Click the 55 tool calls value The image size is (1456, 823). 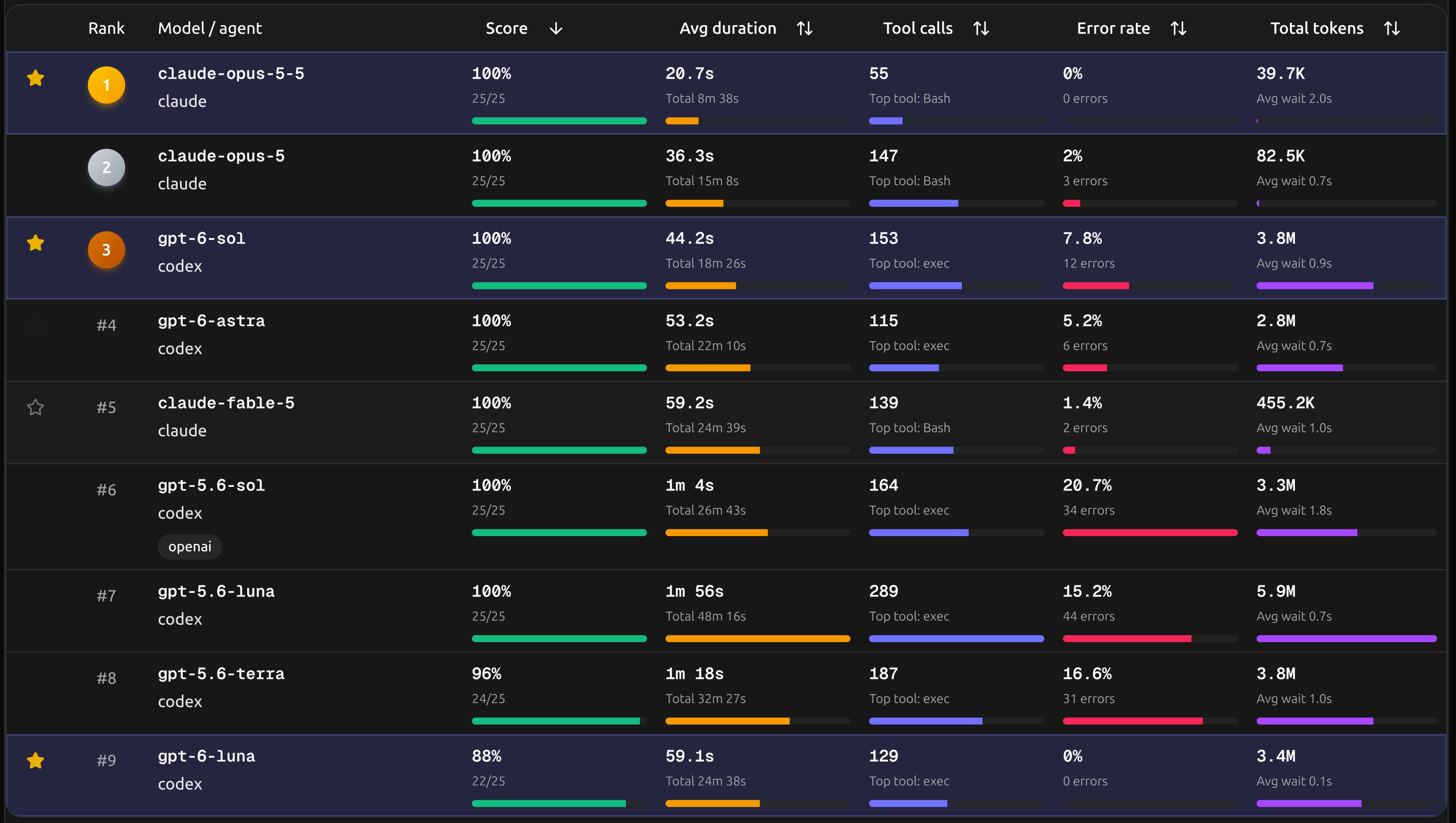(879, 74)
